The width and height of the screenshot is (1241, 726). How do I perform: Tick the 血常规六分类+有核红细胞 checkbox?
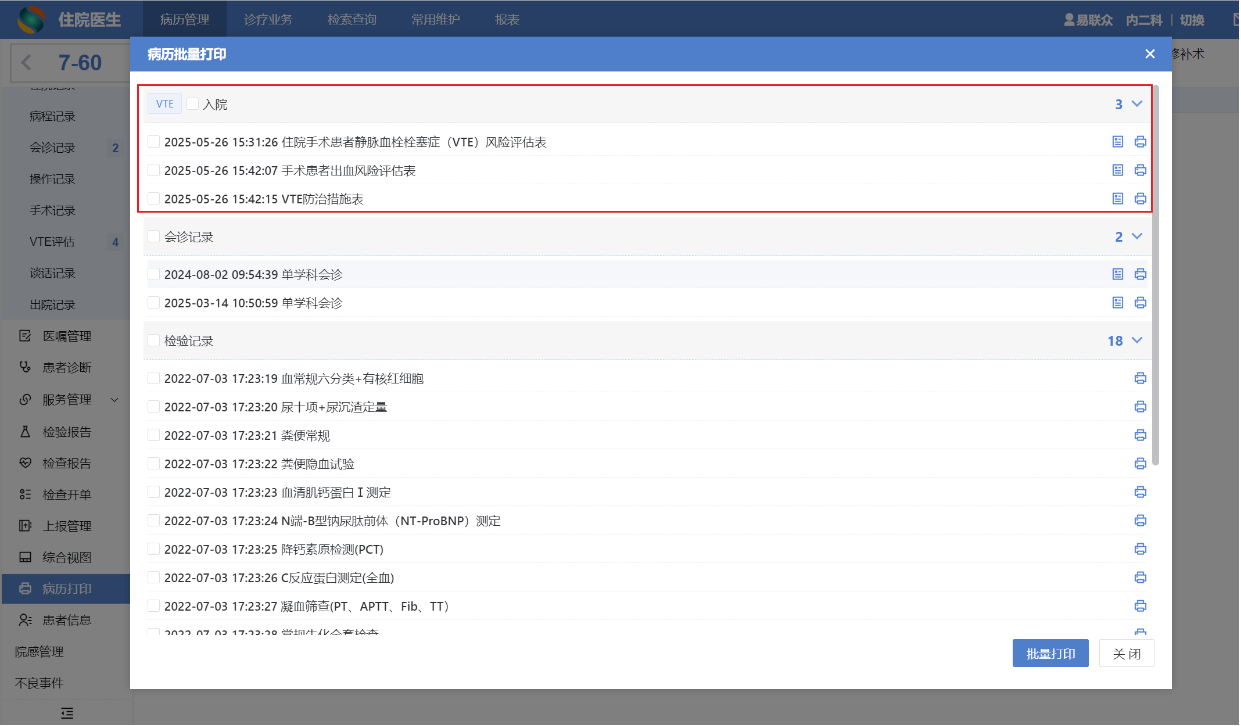[153, 378]
